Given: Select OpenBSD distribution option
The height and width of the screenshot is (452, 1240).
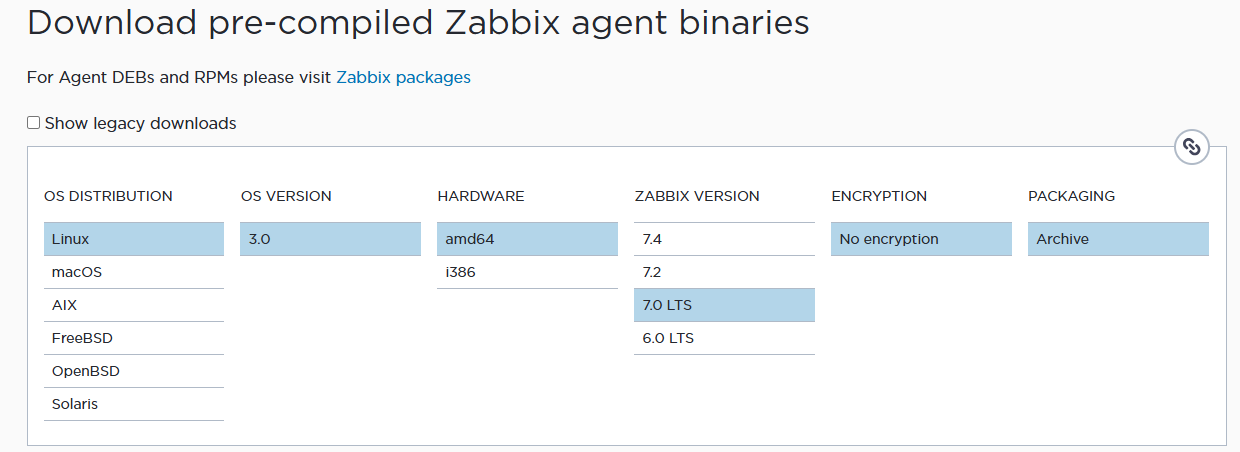Looking at the screenshot, I should (x=134, y=371).
